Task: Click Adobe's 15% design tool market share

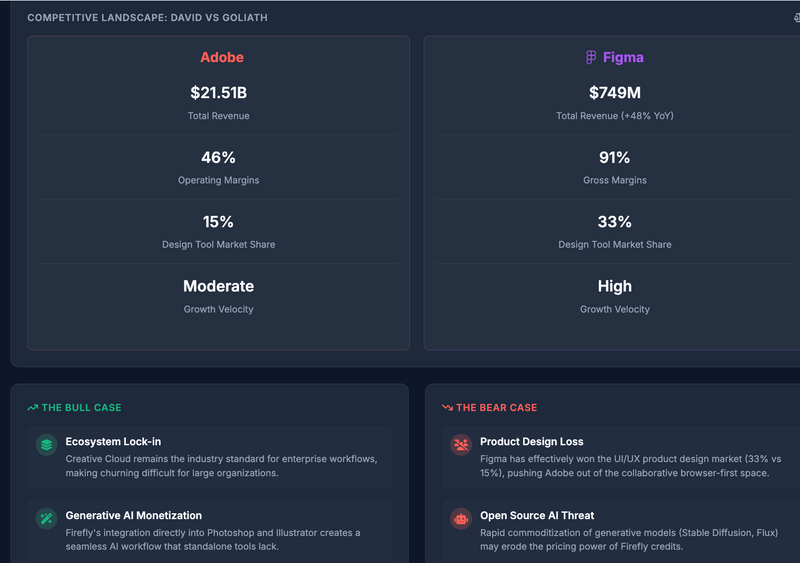Action: point(218,222)
